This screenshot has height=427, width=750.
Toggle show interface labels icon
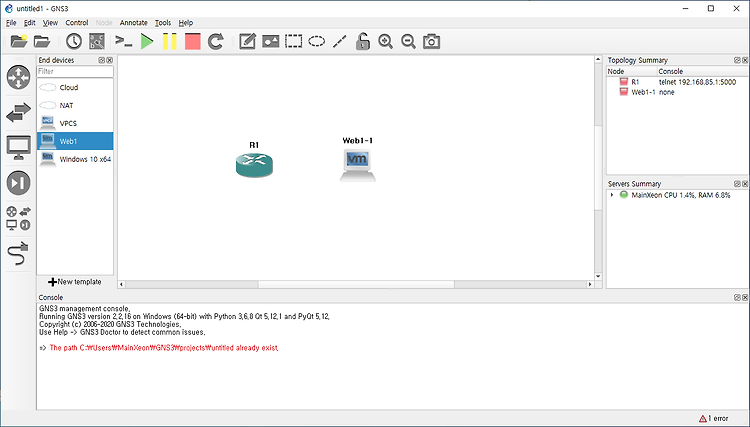tap(97, 42)
